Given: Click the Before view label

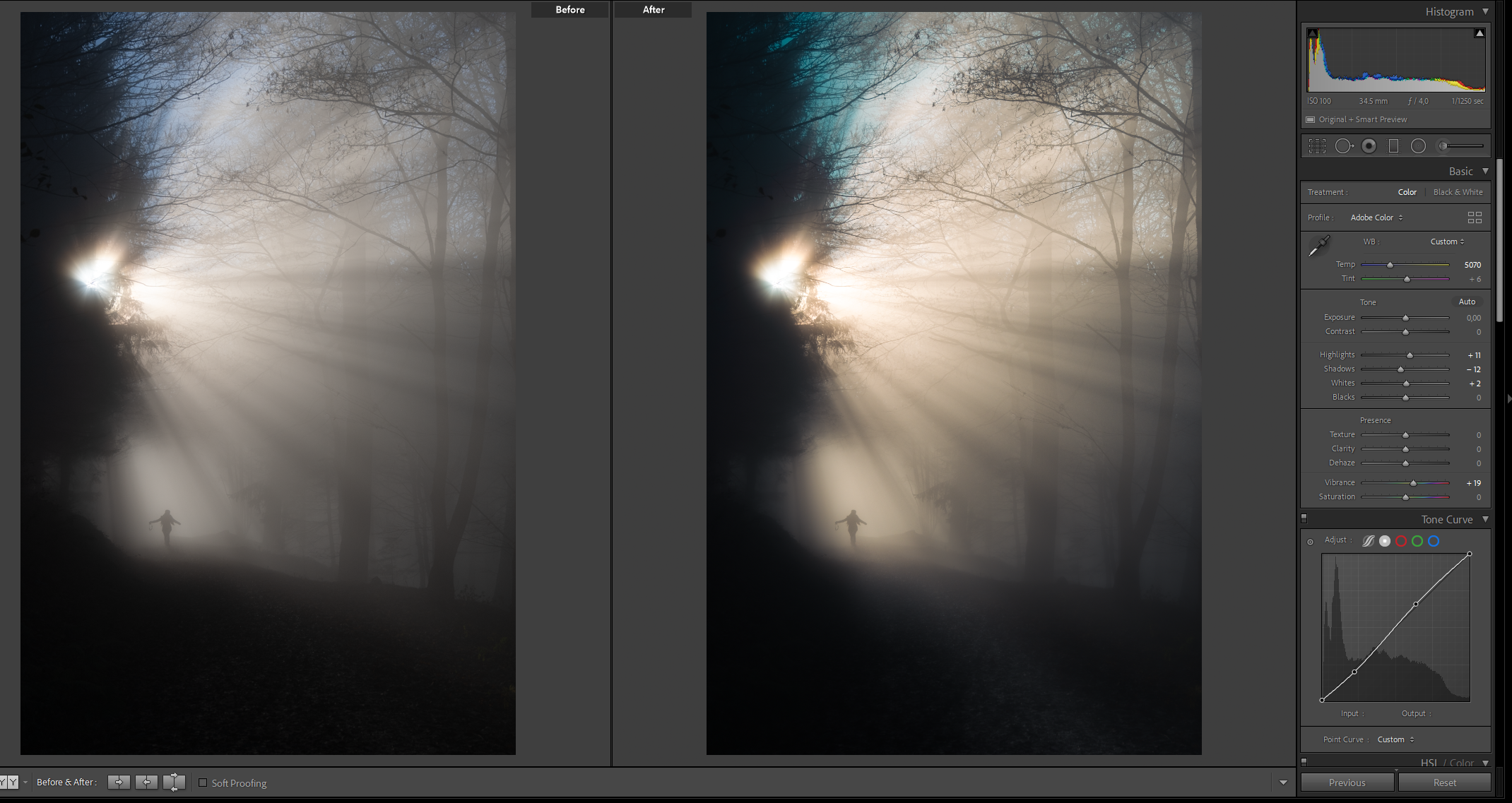Looking at the screenshot, I should pyautogui.click(x=570, y=9).
